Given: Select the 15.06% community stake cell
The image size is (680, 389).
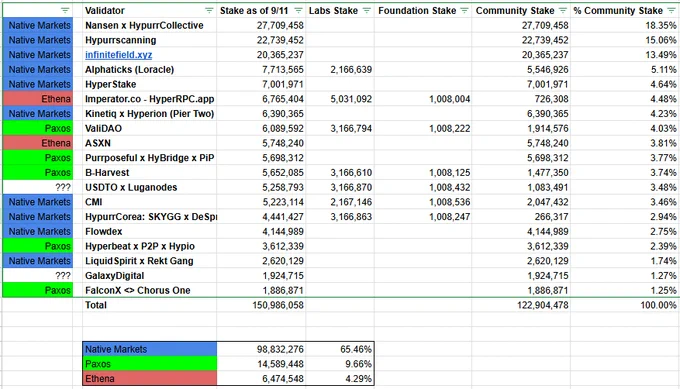Looking at the screenshot, I should 625,40.
